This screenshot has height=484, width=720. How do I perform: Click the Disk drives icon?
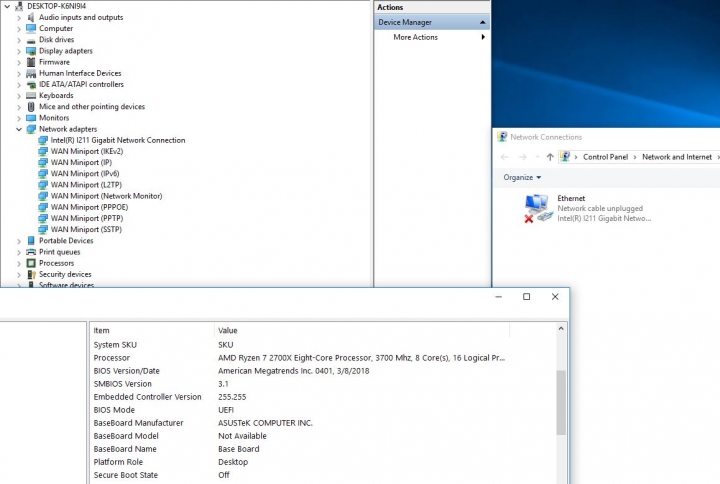point(31,40)
